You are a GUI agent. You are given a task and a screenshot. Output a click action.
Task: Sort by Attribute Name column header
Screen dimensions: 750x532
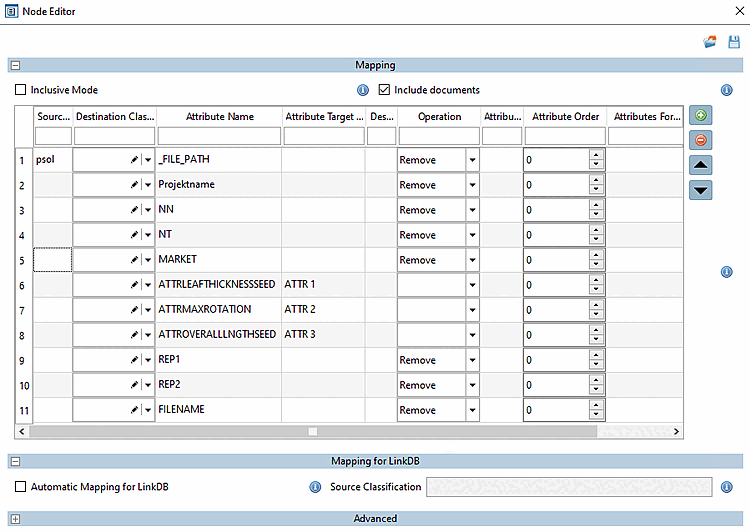coord(220,117)
